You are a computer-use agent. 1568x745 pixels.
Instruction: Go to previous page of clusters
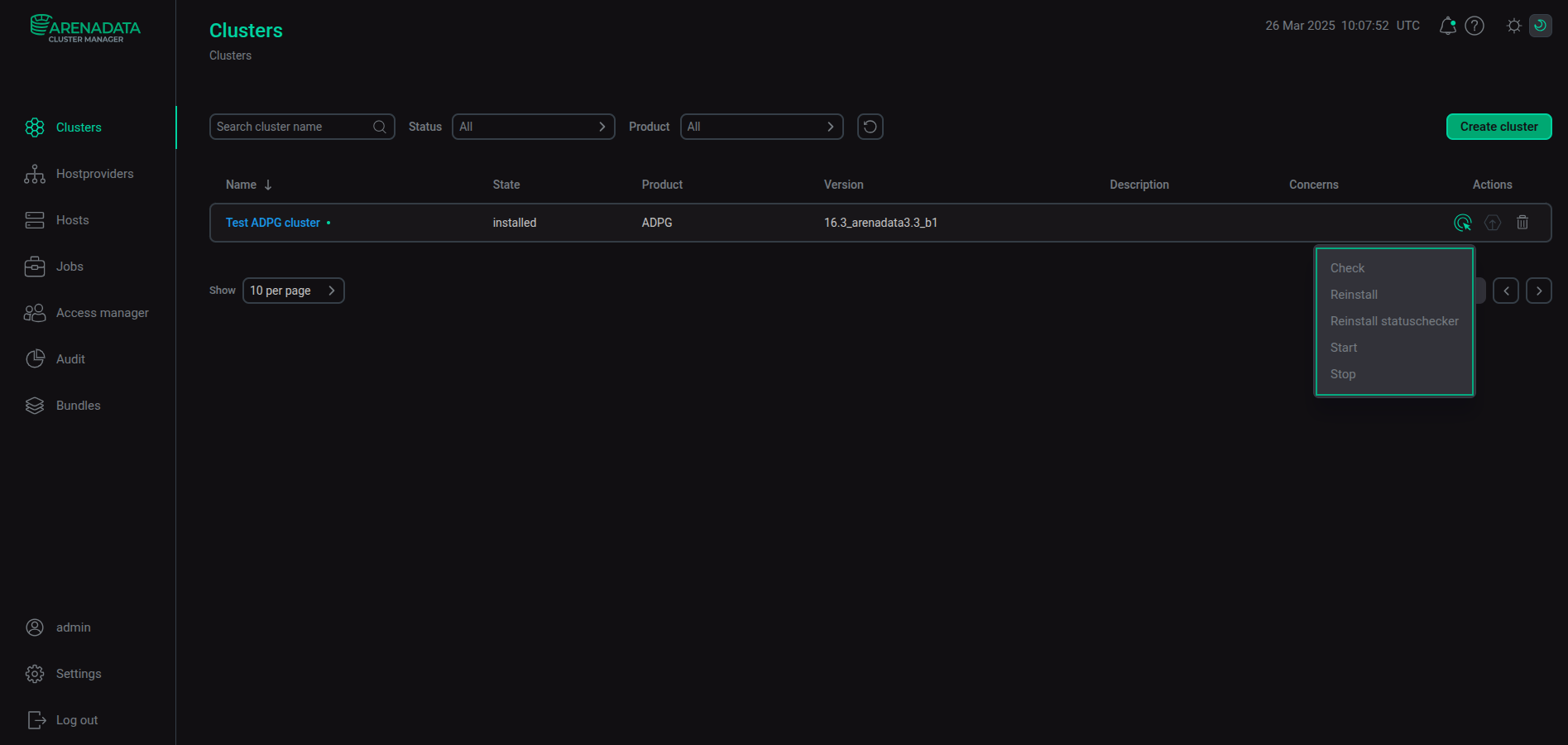click(x=1506, y=291)
